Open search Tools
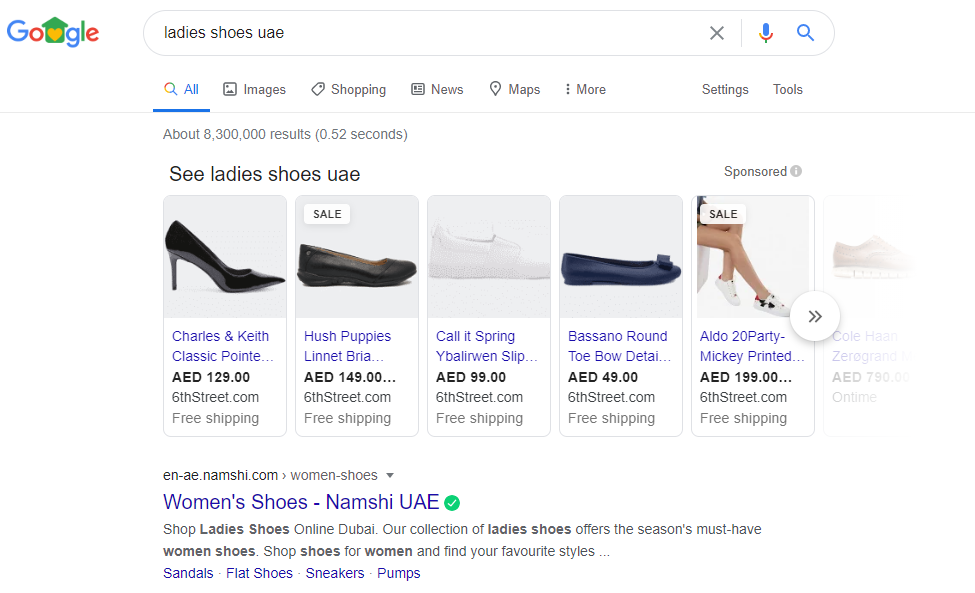This screenshot has width=975, height=593. [787, 90]
